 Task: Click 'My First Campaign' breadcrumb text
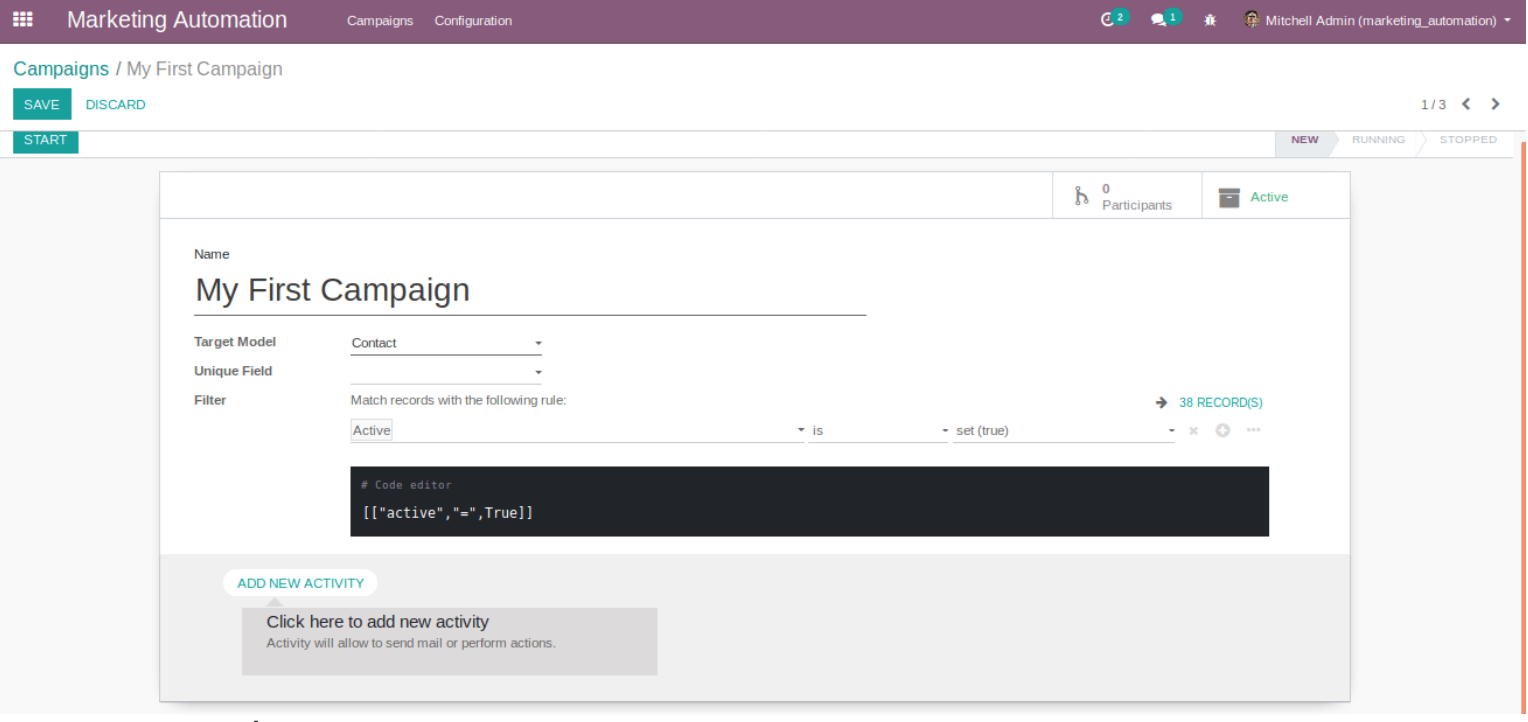point(204,69)
